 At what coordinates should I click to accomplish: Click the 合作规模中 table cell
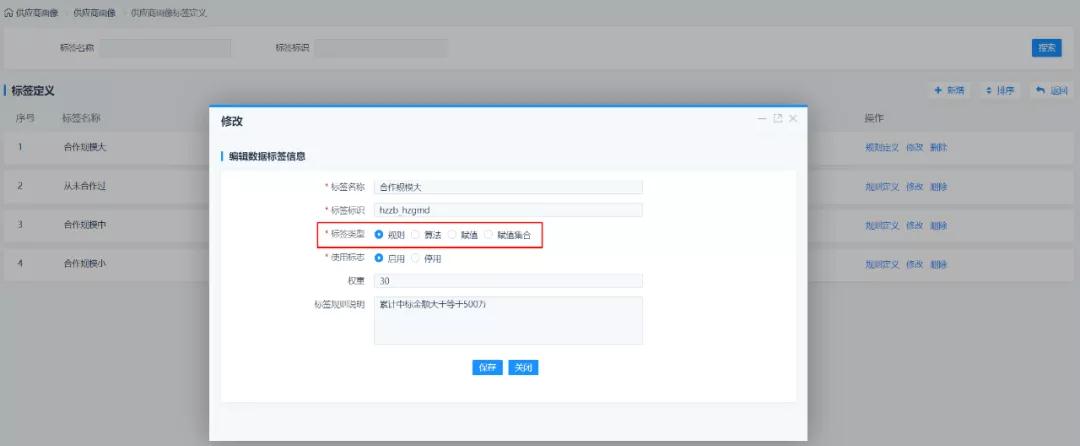coord(85,225)
